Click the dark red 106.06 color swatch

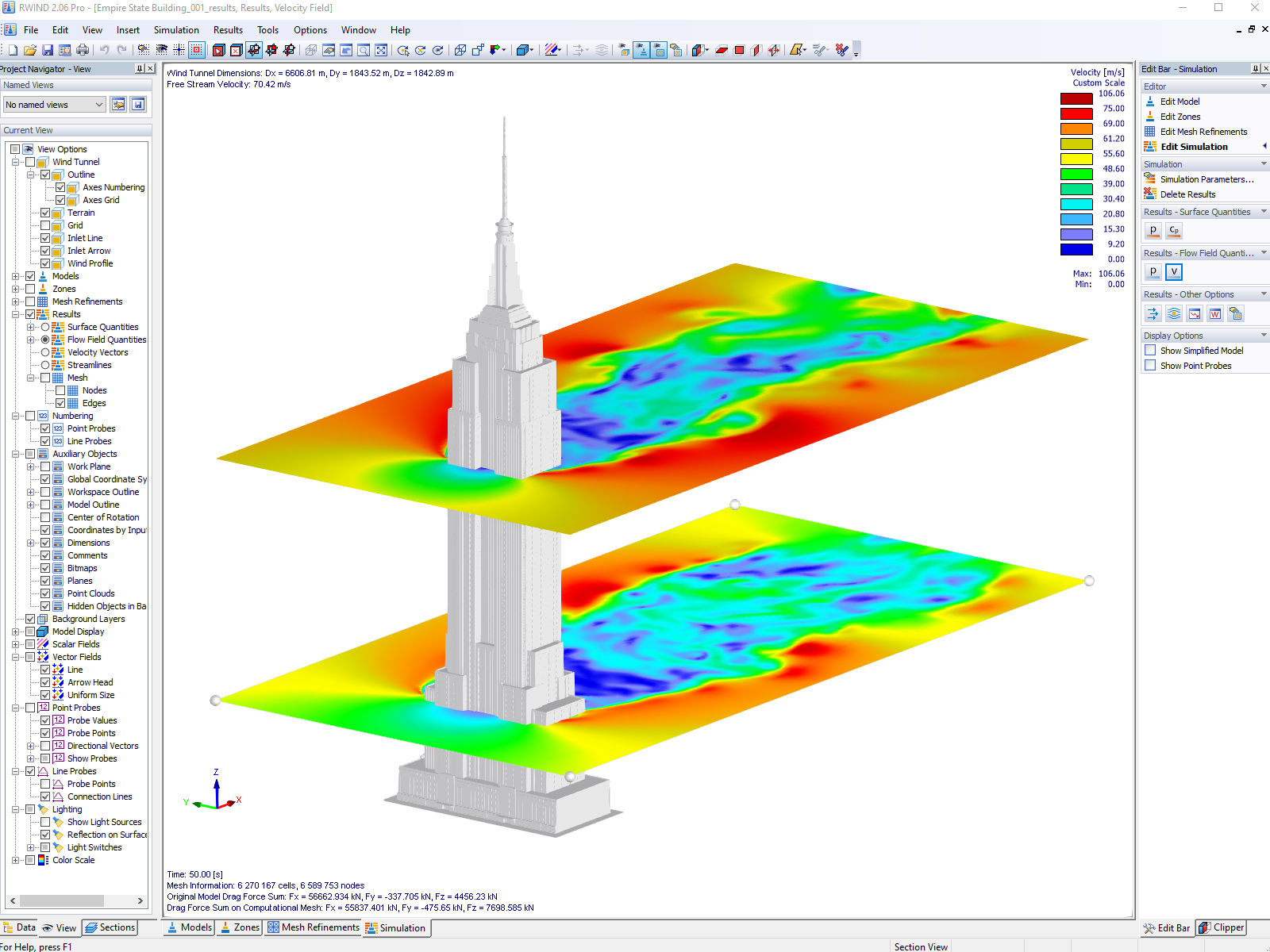pyautogui.click(x=1076, y=99)
